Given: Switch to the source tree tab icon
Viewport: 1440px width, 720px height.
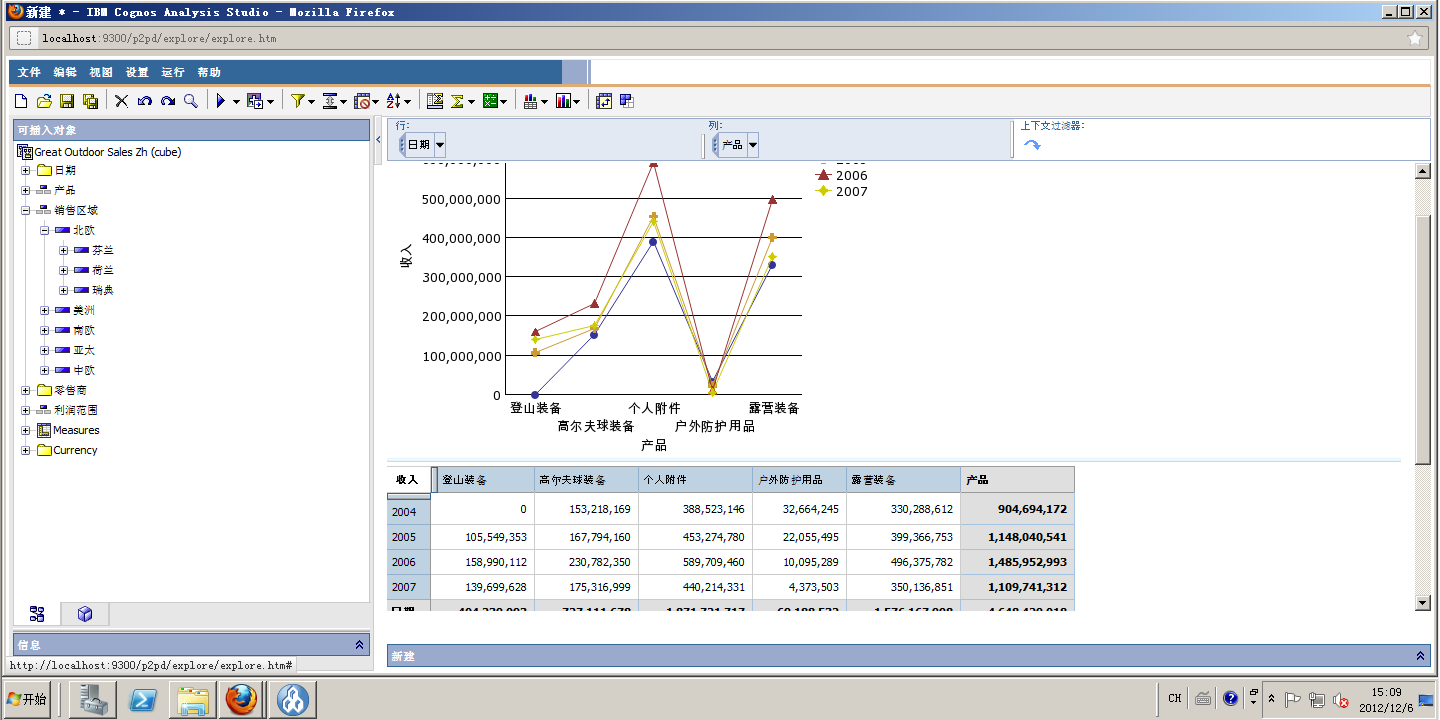Looking at the screenshot, I should [x=37, y=614].
